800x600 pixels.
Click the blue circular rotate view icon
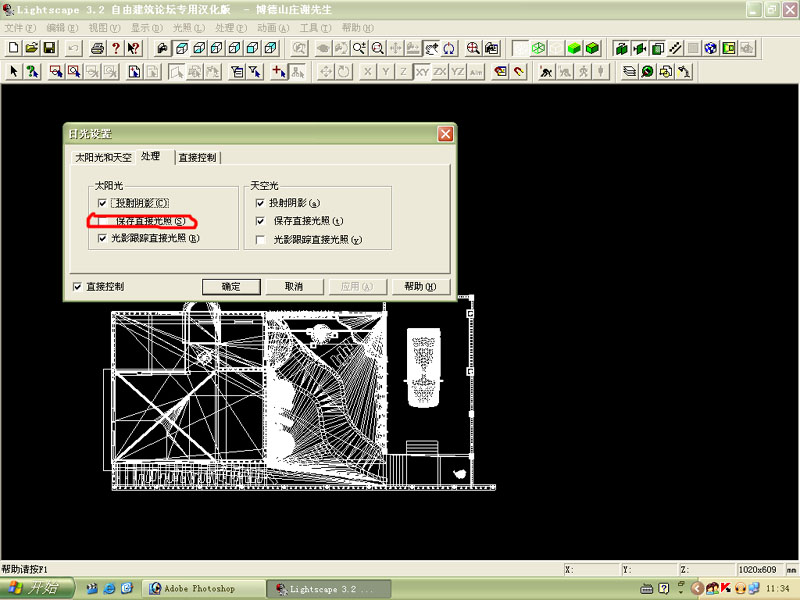(448, 48)
